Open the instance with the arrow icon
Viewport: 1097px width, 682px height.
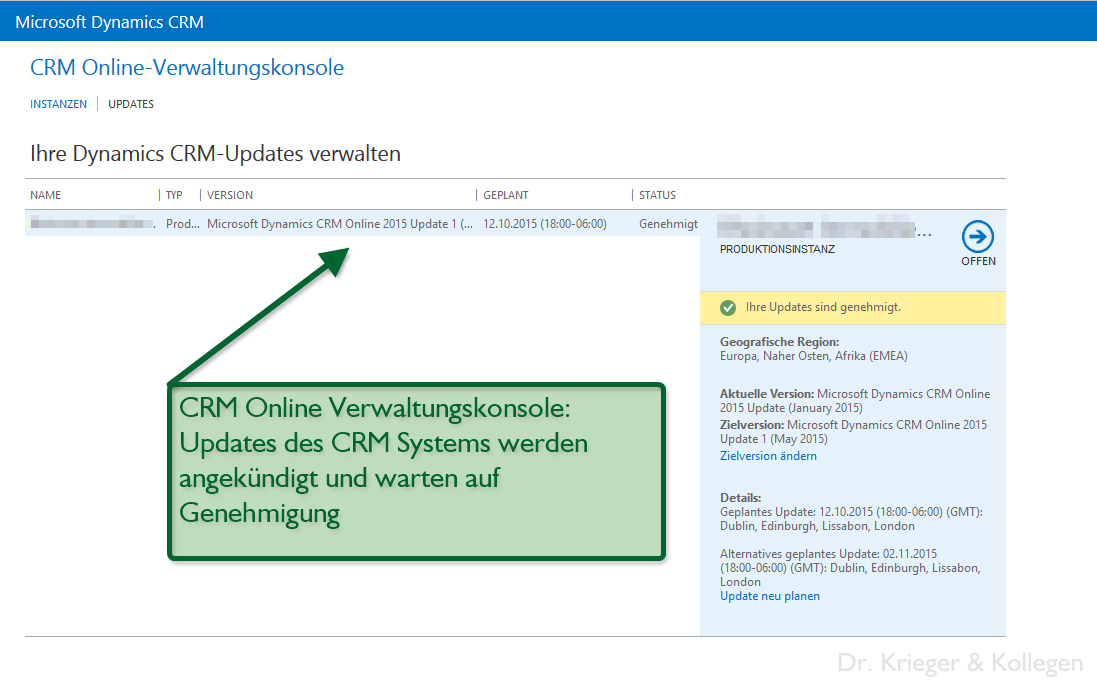coord(977,236)
